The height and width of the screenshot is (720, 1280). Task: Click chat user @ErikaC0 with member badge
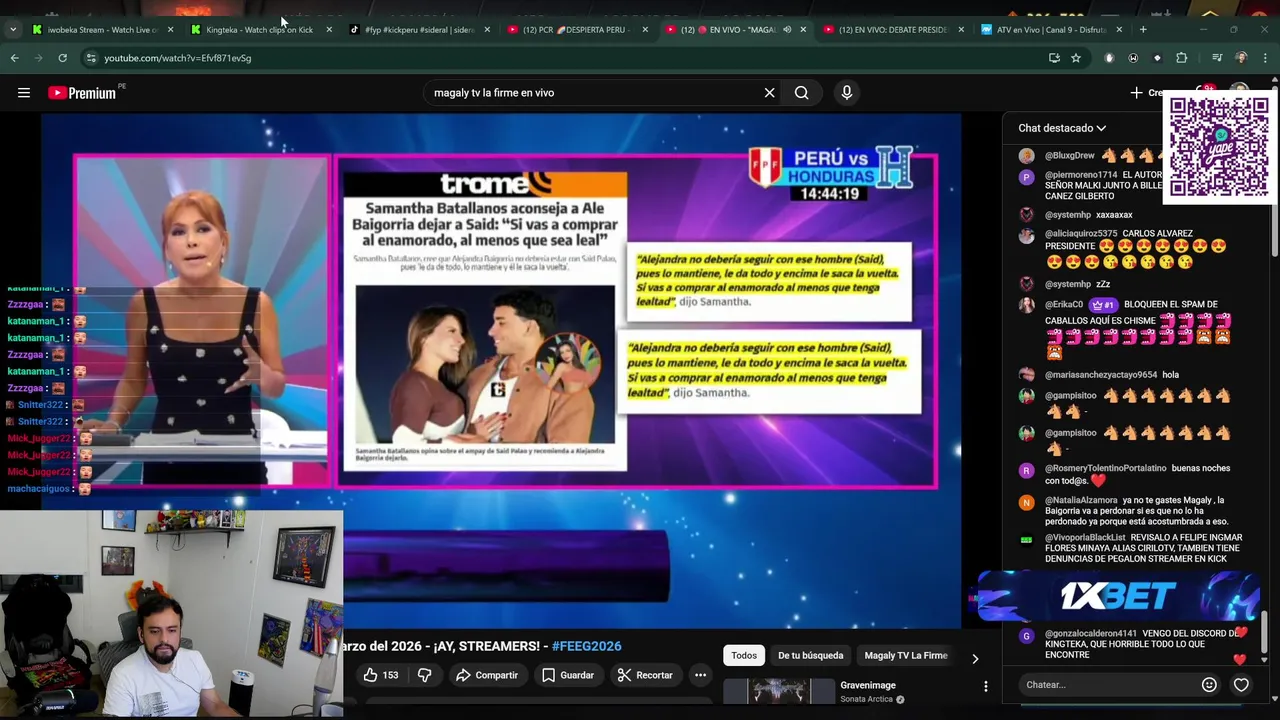click(1064, 305)
